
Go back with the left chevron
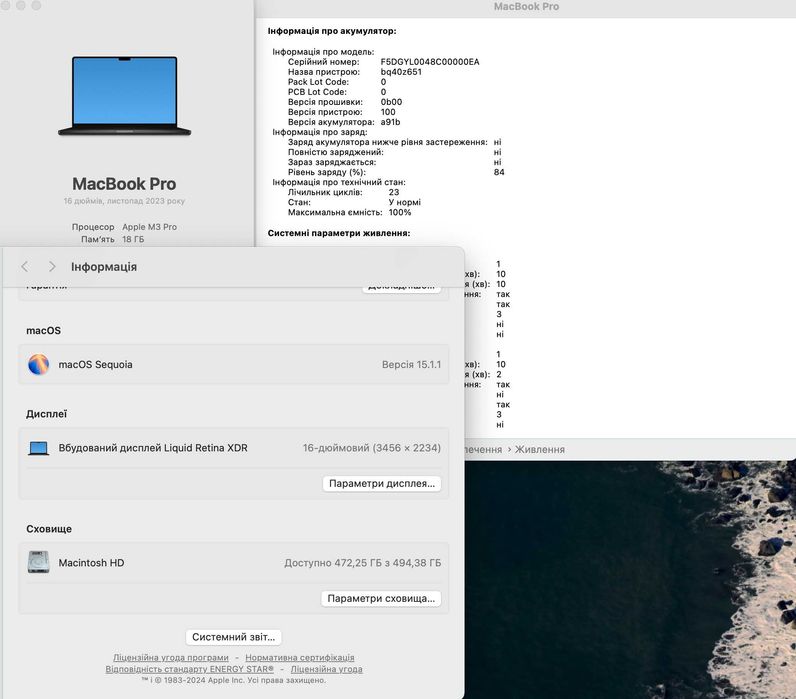click(25, 267)
